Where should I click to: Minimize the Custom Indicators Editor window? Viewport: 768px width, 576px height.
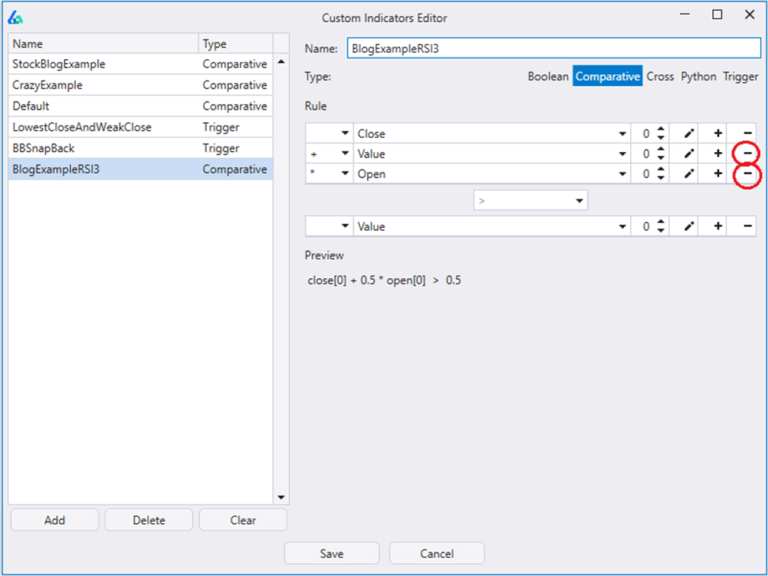click(x=685, y=15)
